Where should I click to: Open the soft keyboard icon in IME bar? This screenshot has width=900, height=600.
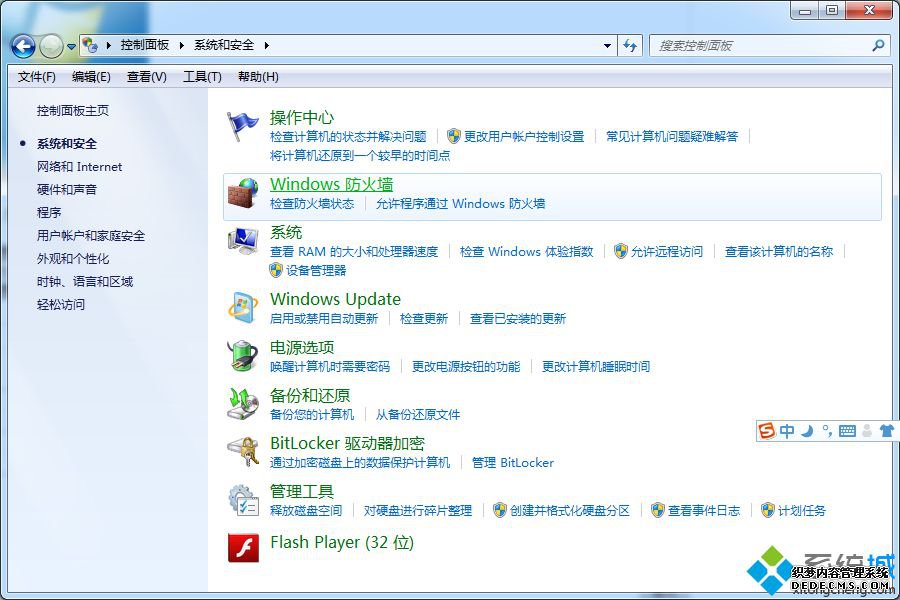click(x=847, y=431)
